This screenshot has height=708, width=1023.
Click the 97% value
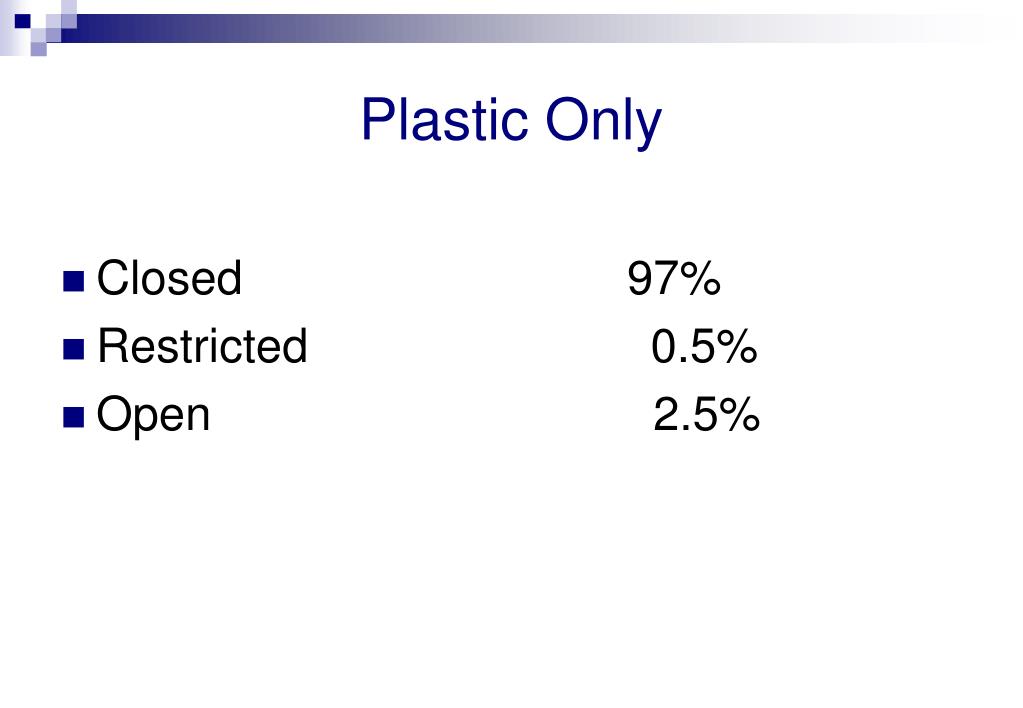point(674,279)
